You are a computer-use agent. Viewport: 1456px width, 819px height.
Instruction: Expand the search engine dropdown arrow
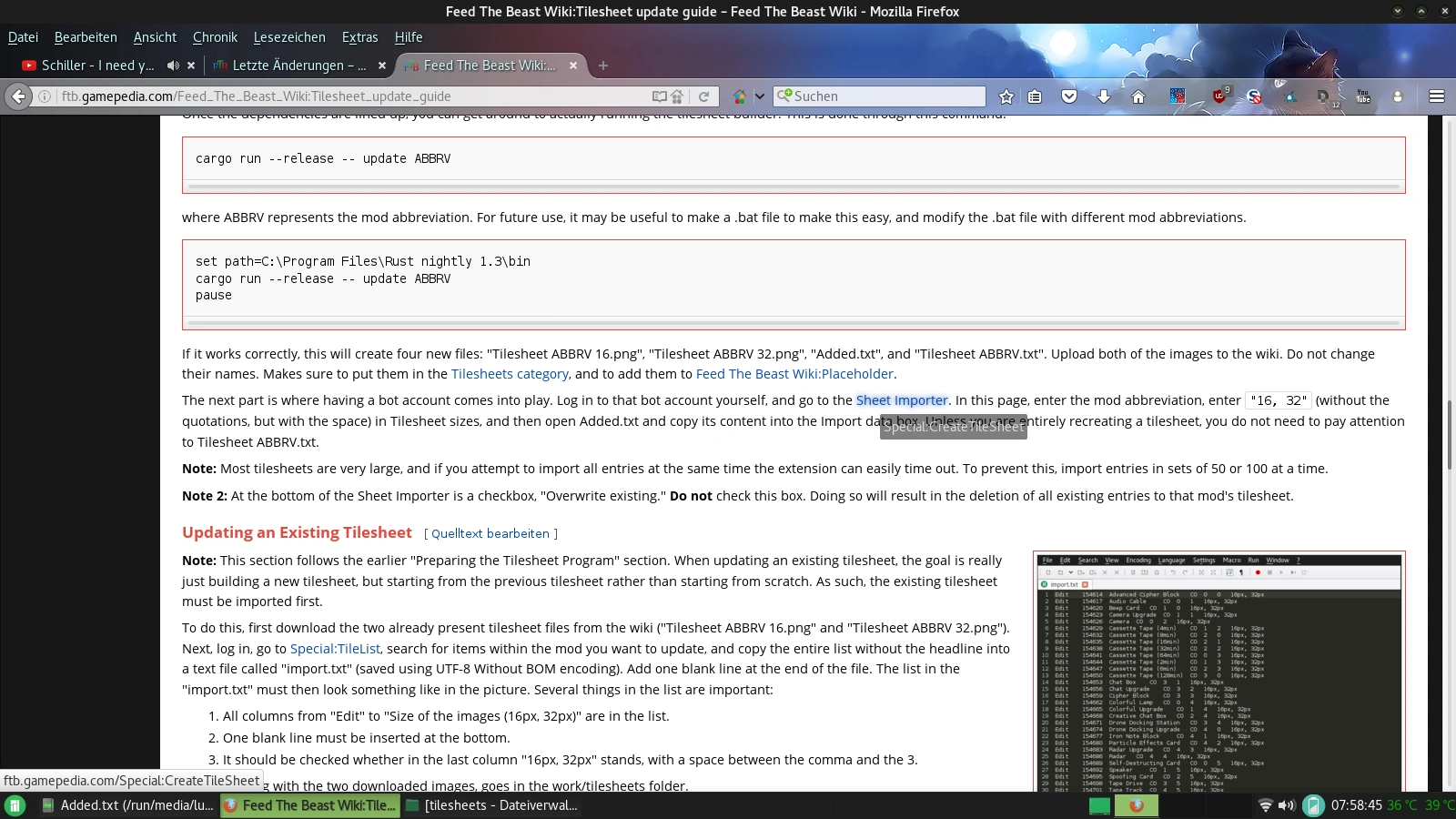760,96
